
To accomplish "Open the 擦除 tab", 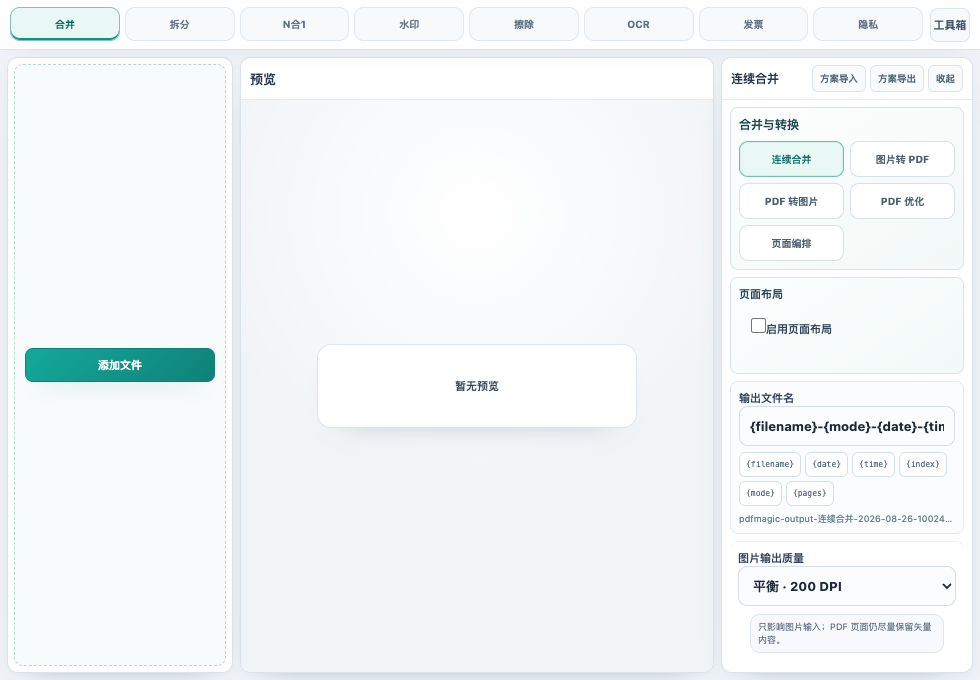I will tap(524, 24).
